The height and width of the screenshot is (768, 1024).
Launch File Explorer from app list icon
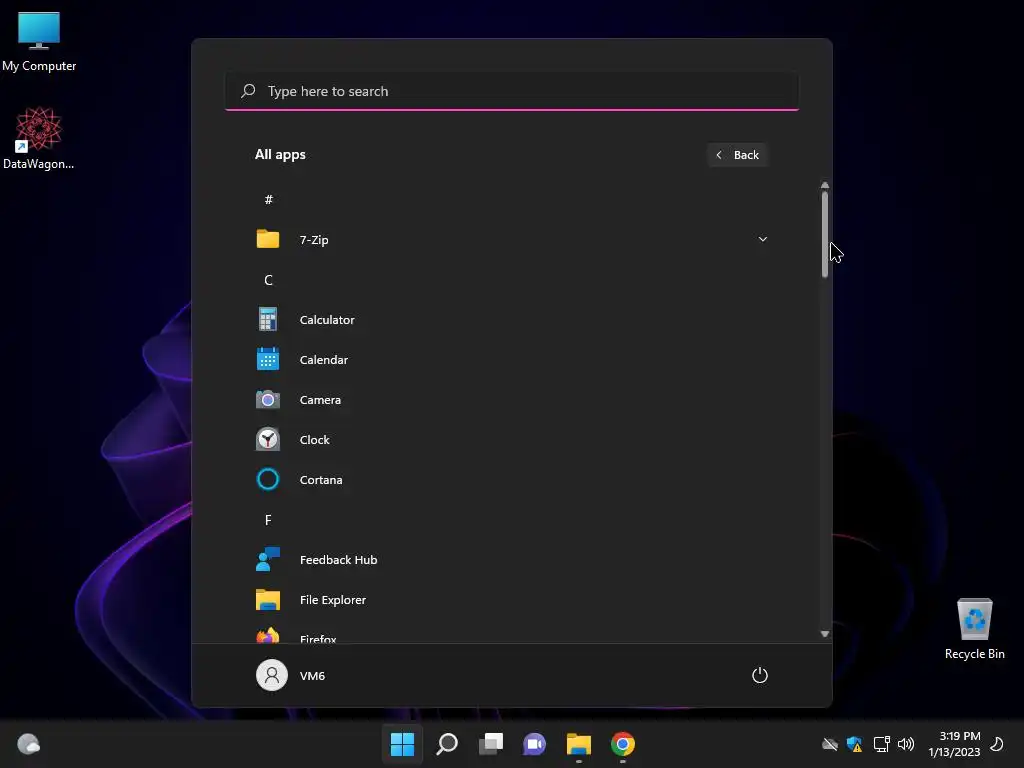(x=268, y=600)
